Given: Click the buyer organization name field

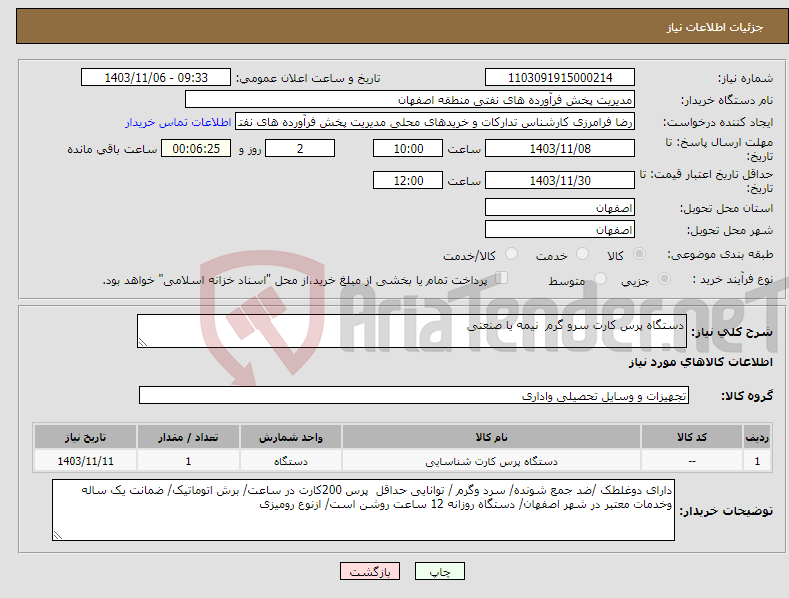Looking at the screenshot, I should coord(410,100).
